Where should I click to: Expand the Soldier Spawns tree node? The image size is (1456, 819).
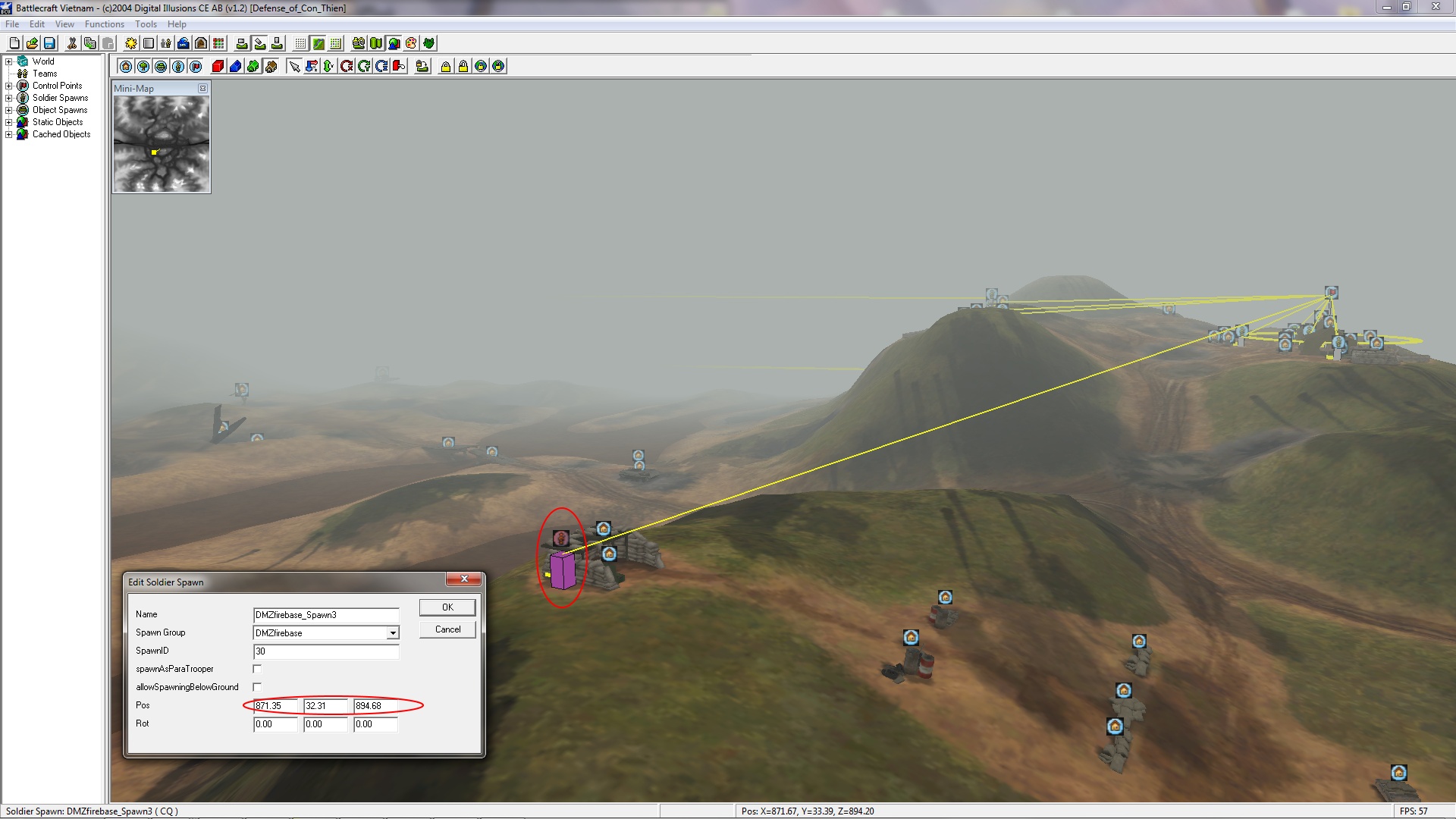[8, 98]
